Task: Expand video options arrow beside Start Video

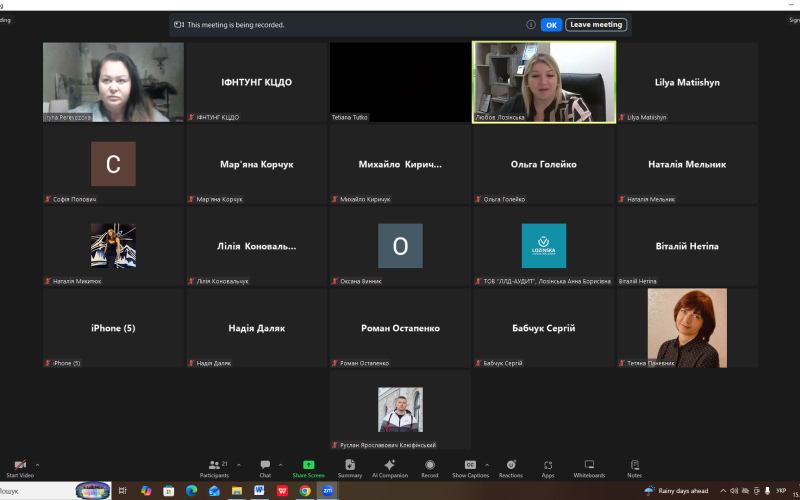Action: tap(37, 465)
